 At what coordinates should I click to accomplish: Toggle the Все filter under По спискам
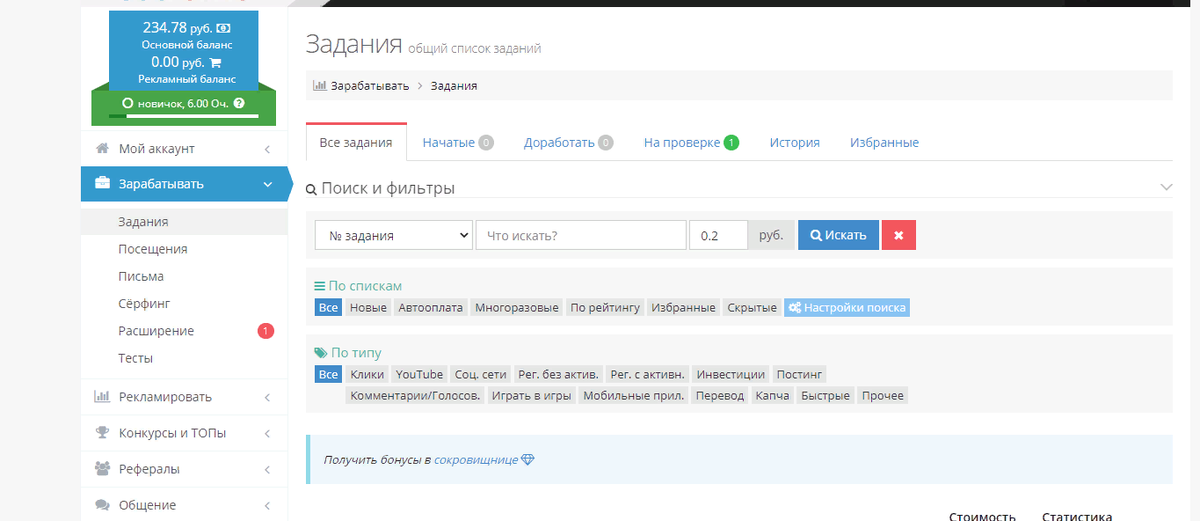tap(328, 308)
